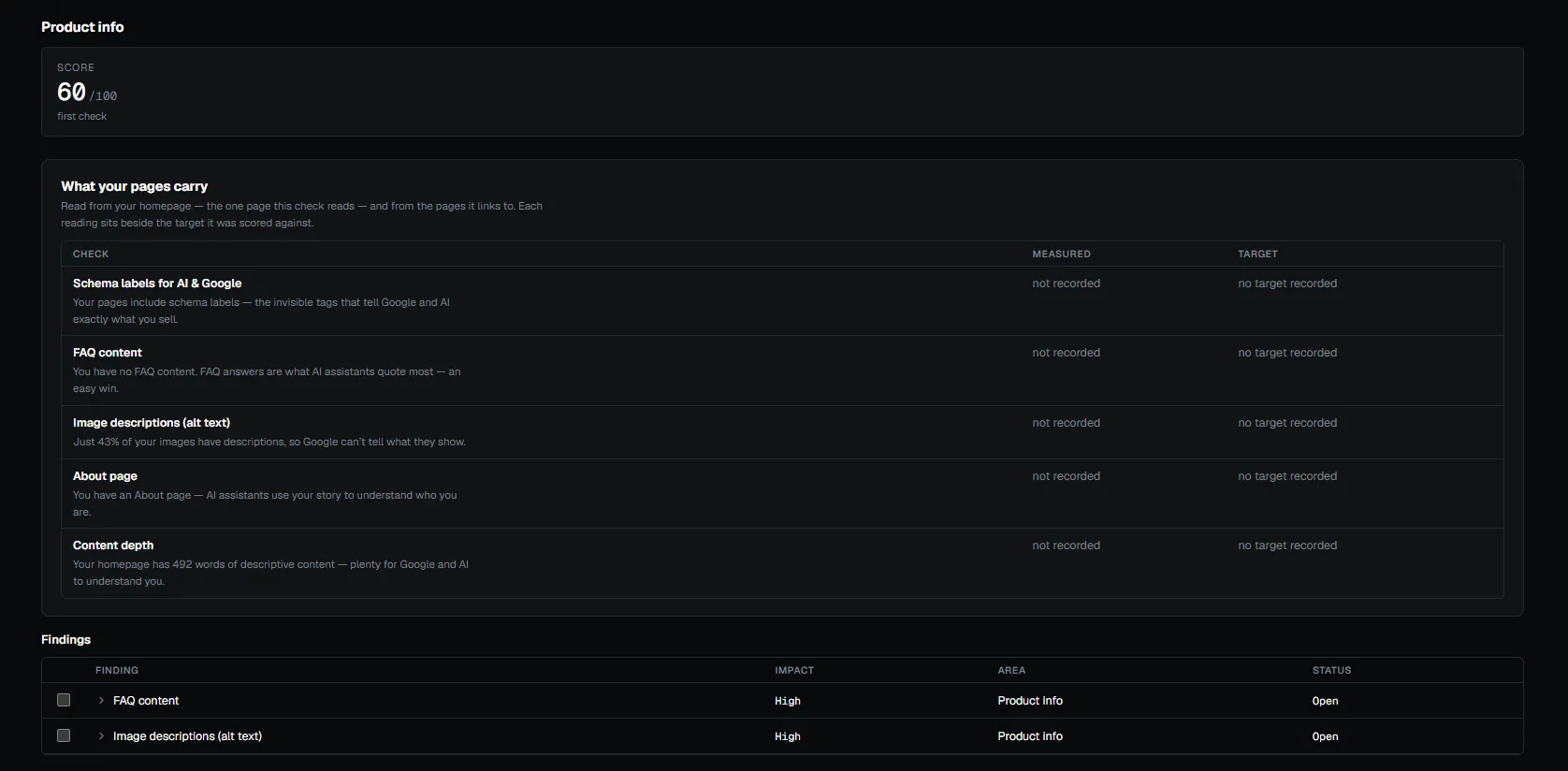Click the 'first check' label under score

click(x=81, y=116)
